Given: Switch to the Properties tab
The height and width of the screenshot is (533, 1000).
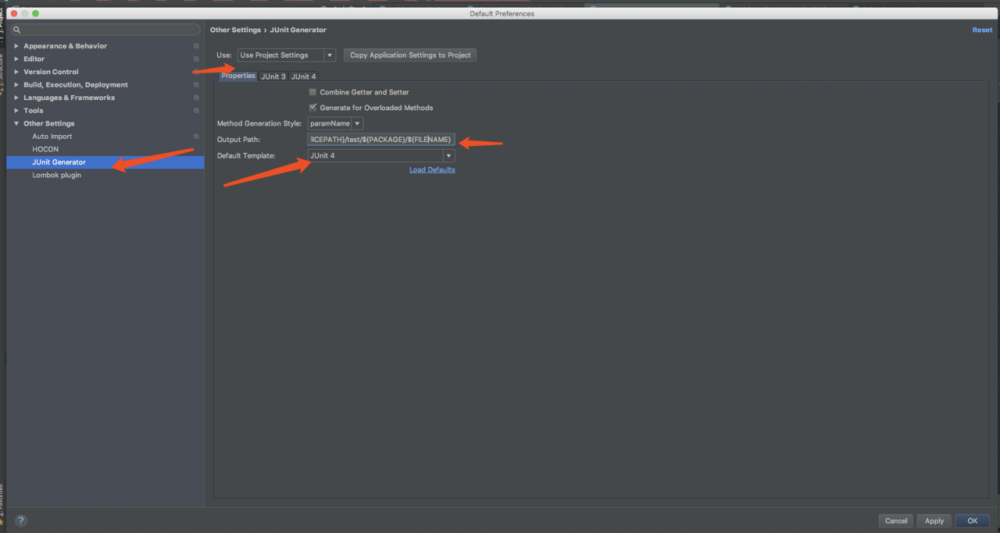Looking at the screenshot, I should tap(238, 76).
